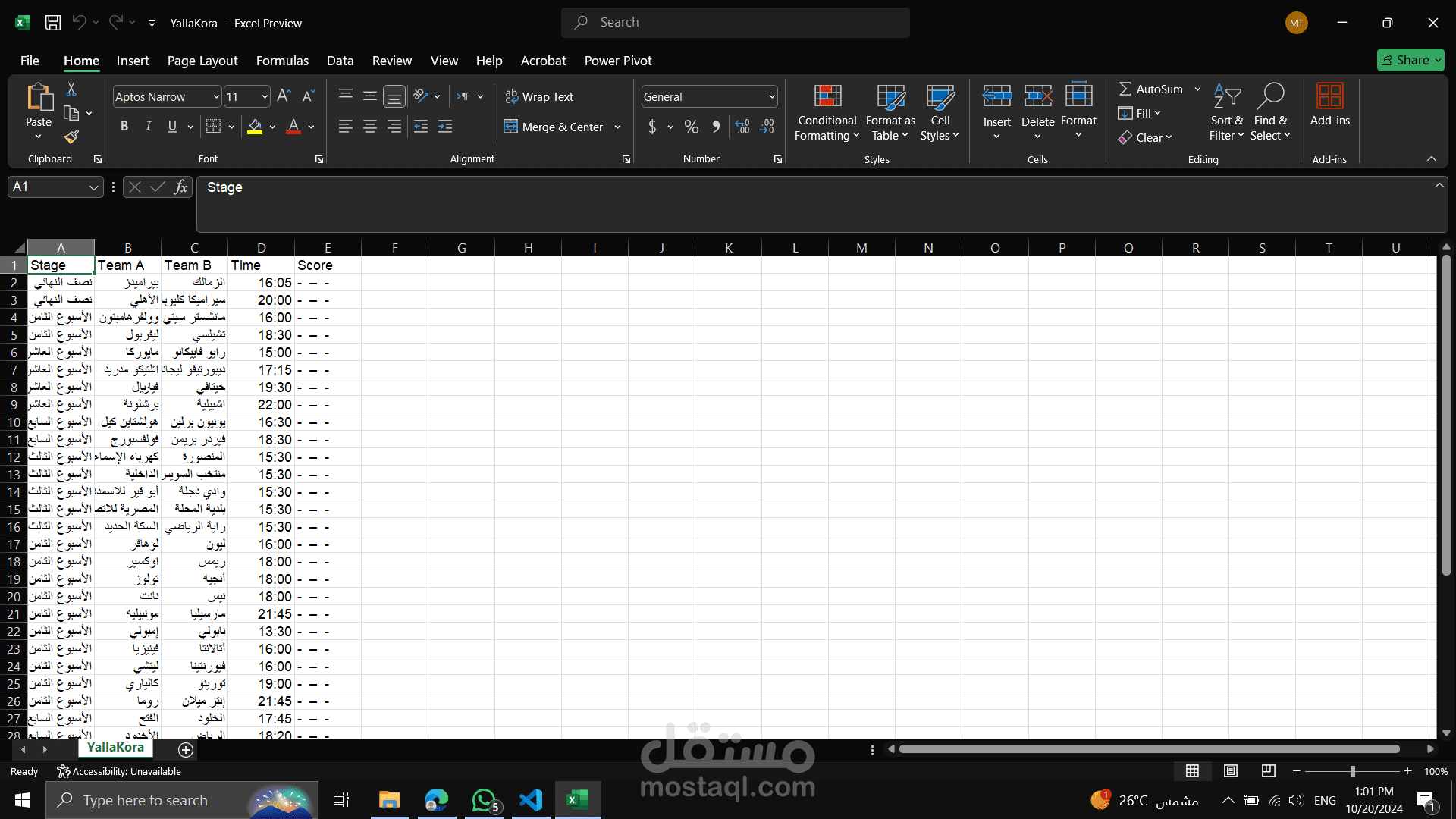This screenshot has width=1456, height=819.
Task: Switch to Page Layout view
Action: 1231,771
